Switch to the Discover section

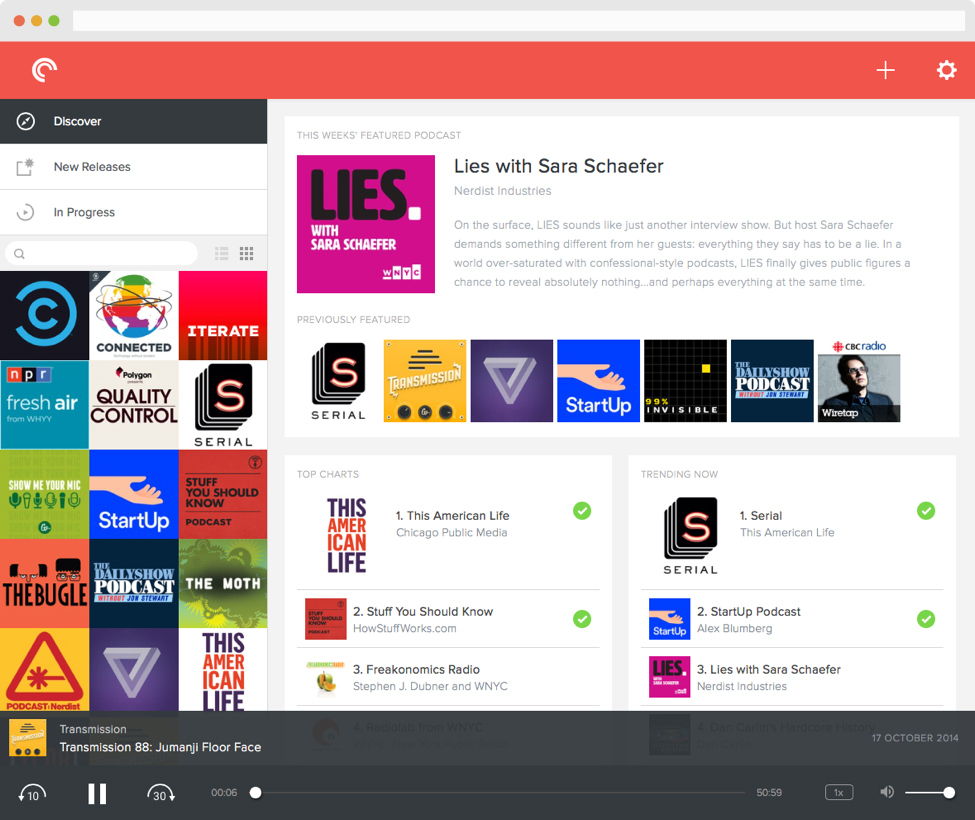pos(77,121)
